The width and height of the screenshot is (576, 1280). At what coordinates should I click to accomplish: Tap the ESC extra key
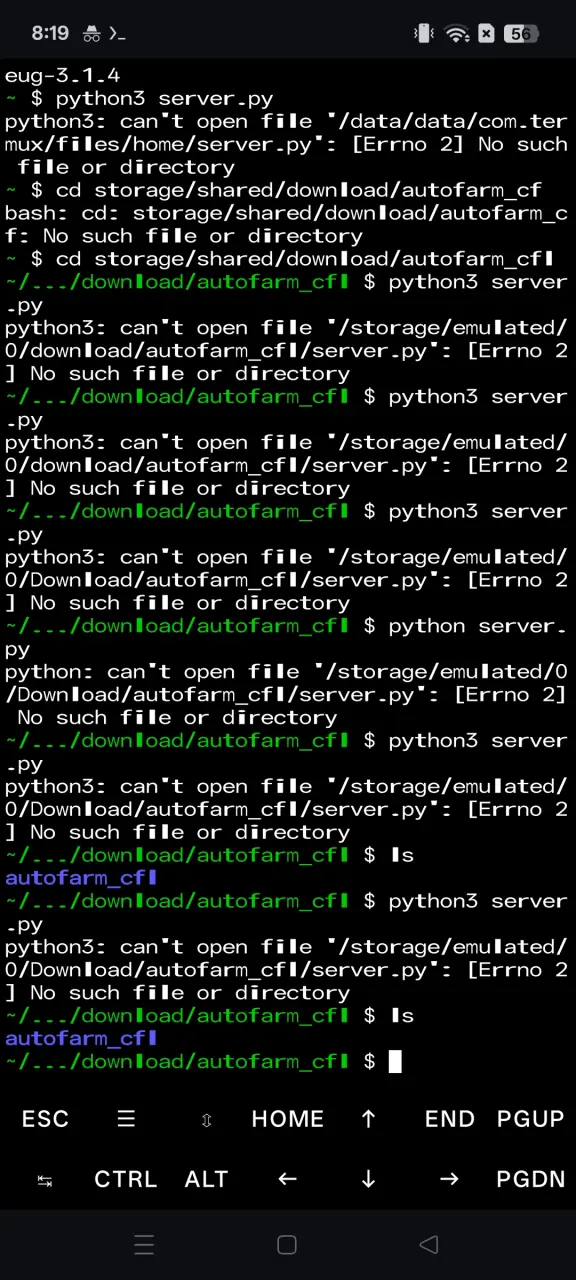[x=45, y=1119]
